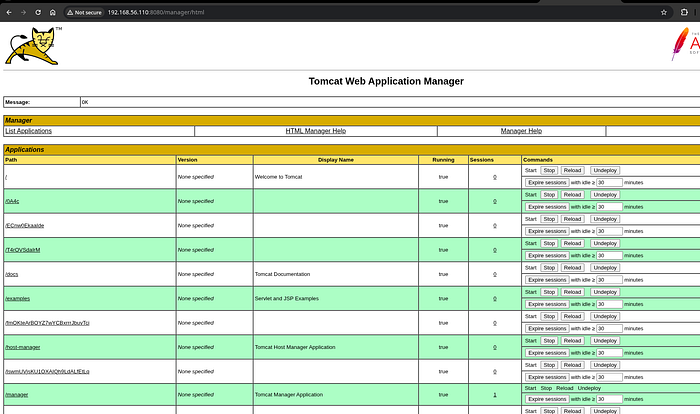
Task: Expire sessions for /host-manager
Action: click(x=547, y=353)
